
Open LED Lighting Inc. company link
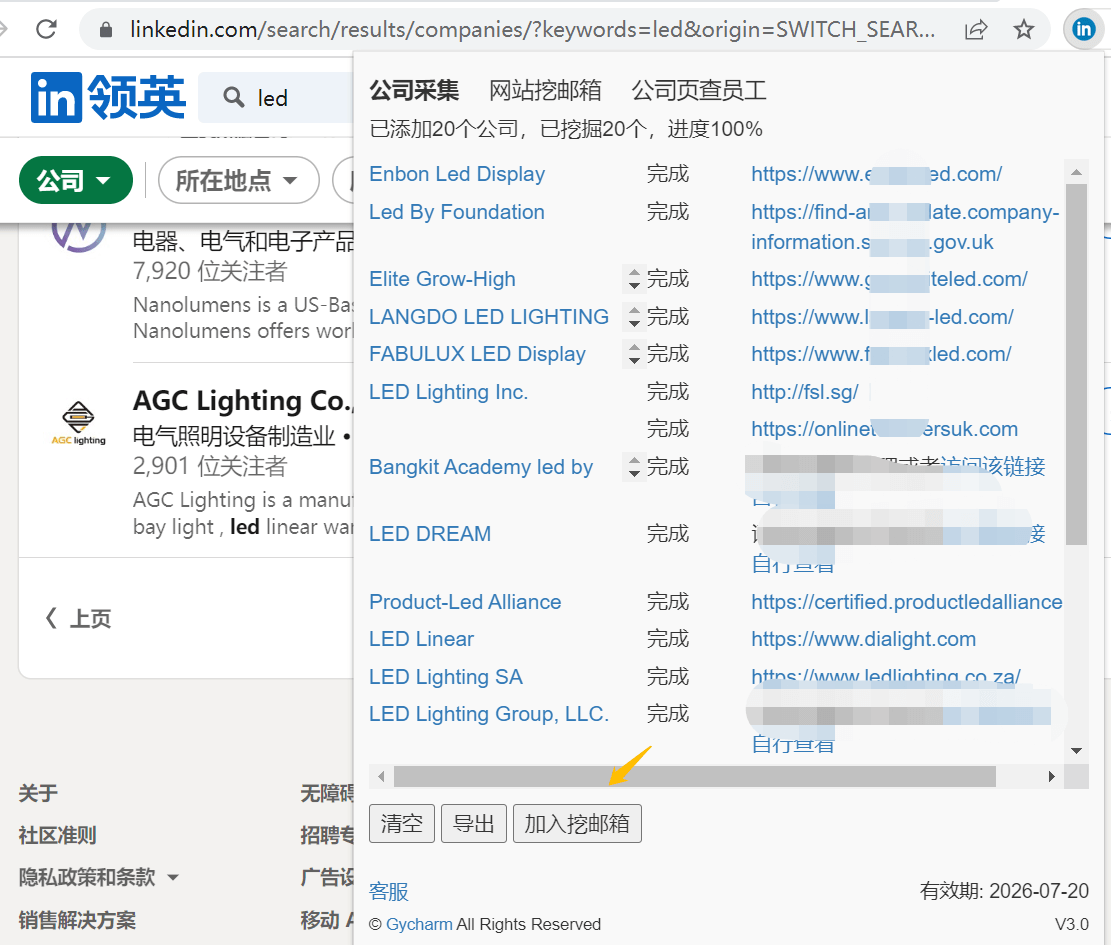(x=449, y=392)
